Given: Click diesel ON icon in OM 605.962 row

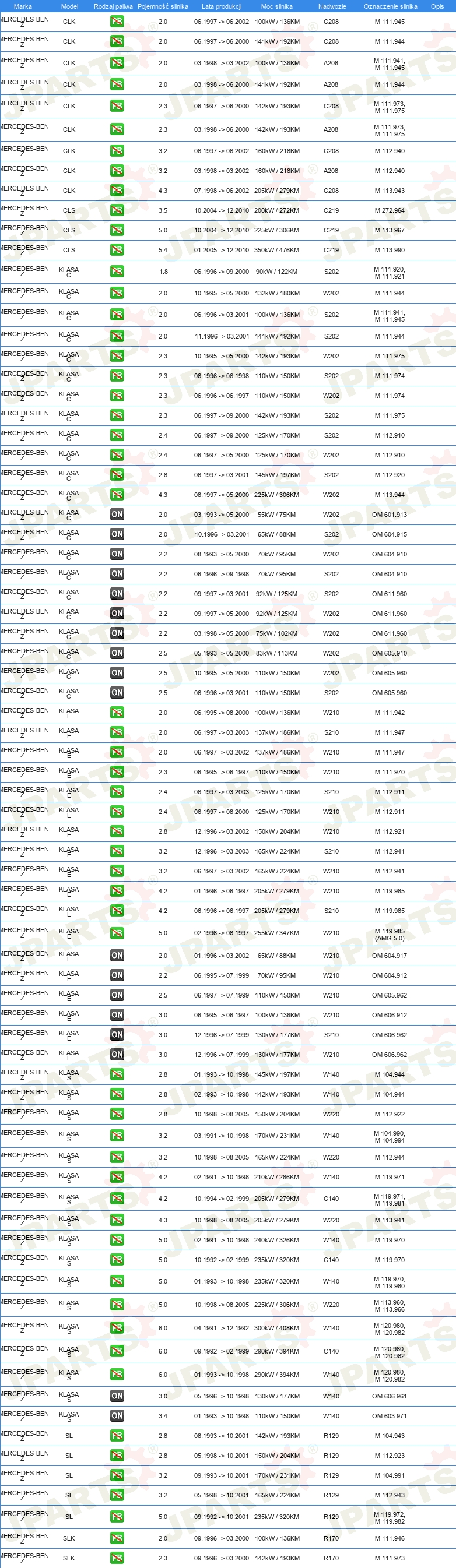Looking at the screenshot, I should click(x=117, y=995).
